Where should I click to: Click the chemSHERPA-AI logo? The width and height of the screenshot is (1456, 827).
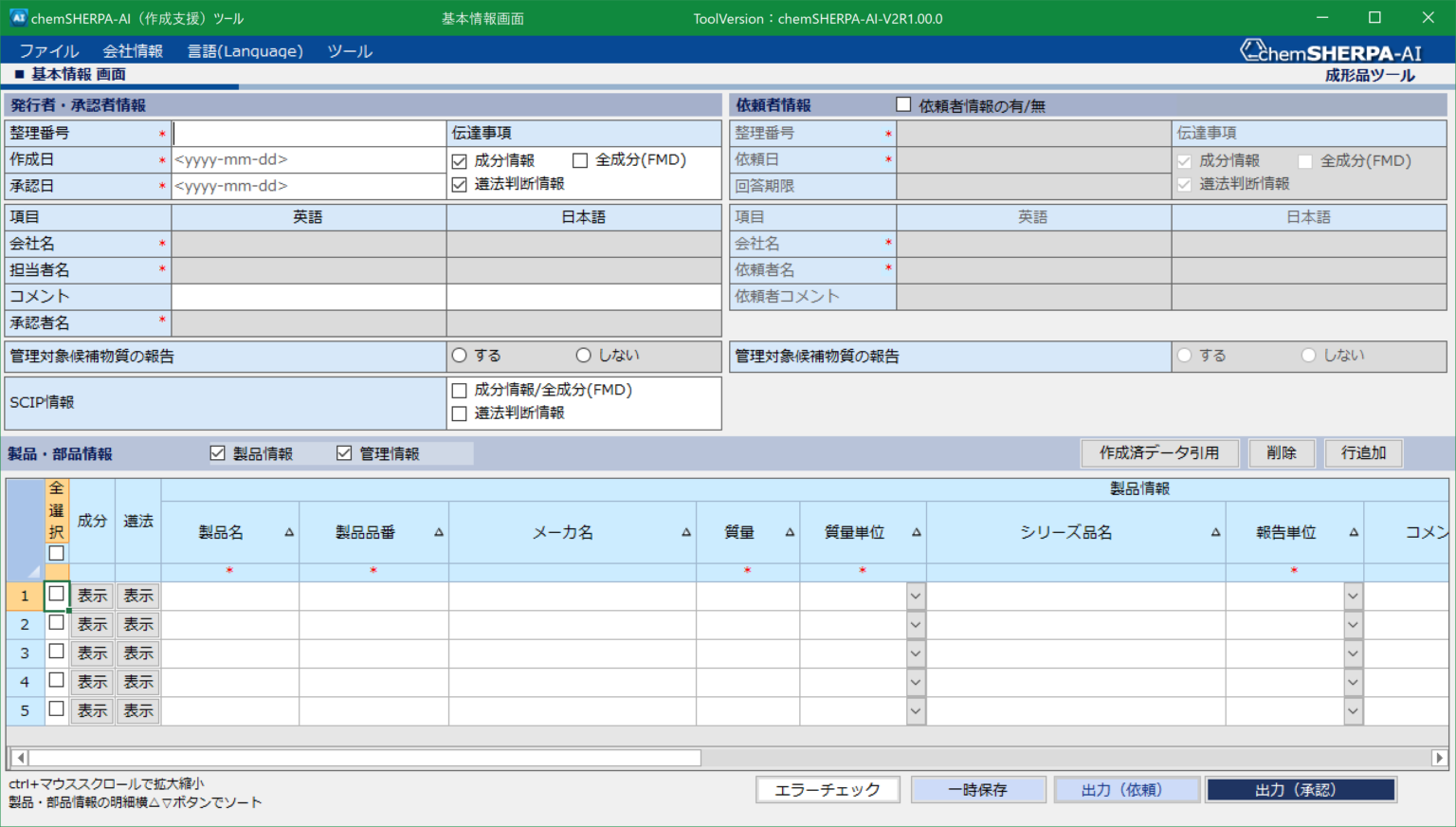tap(1331, 49)
